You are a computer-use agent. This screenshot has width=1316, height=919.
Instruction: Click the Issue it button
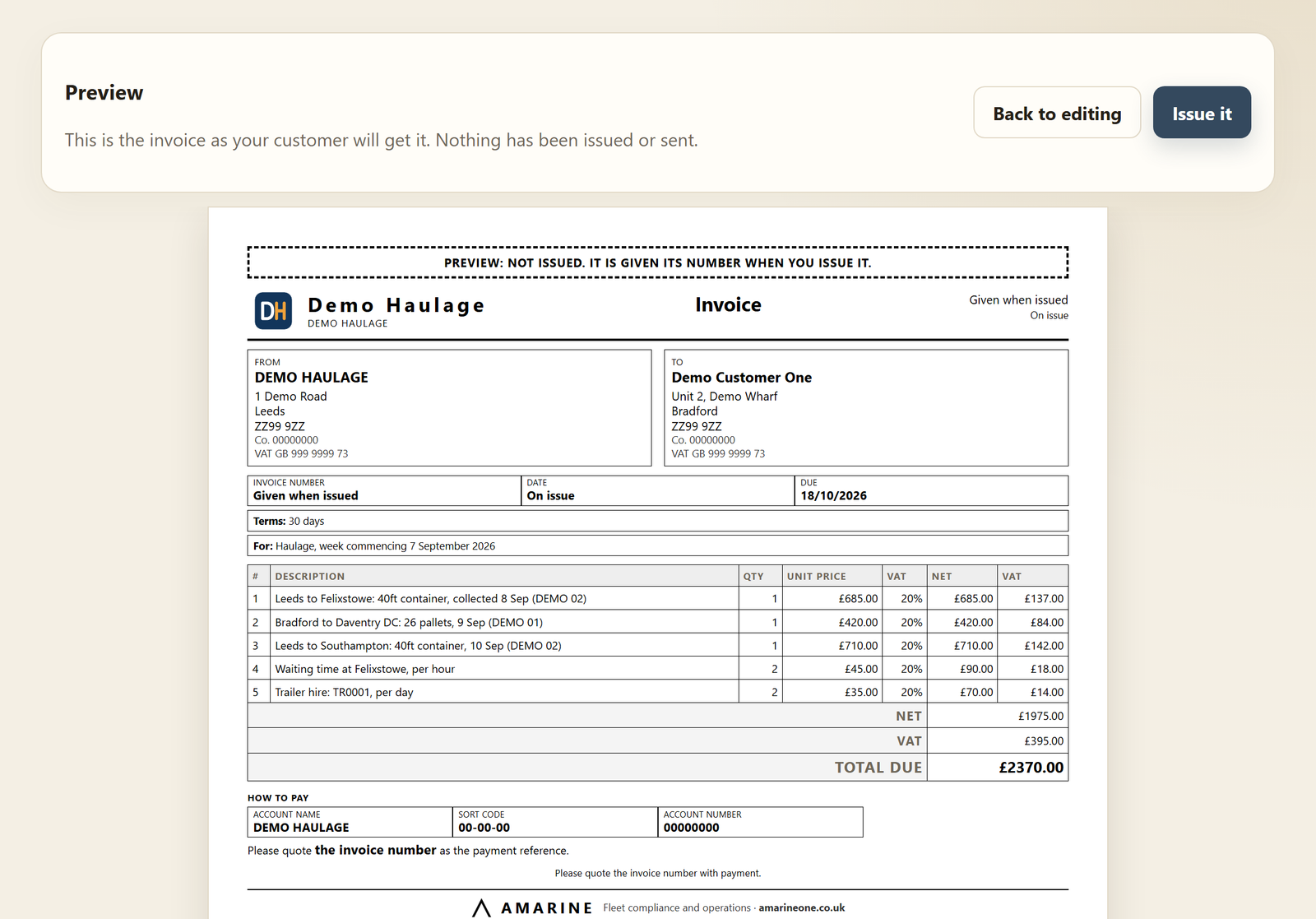1202,113
